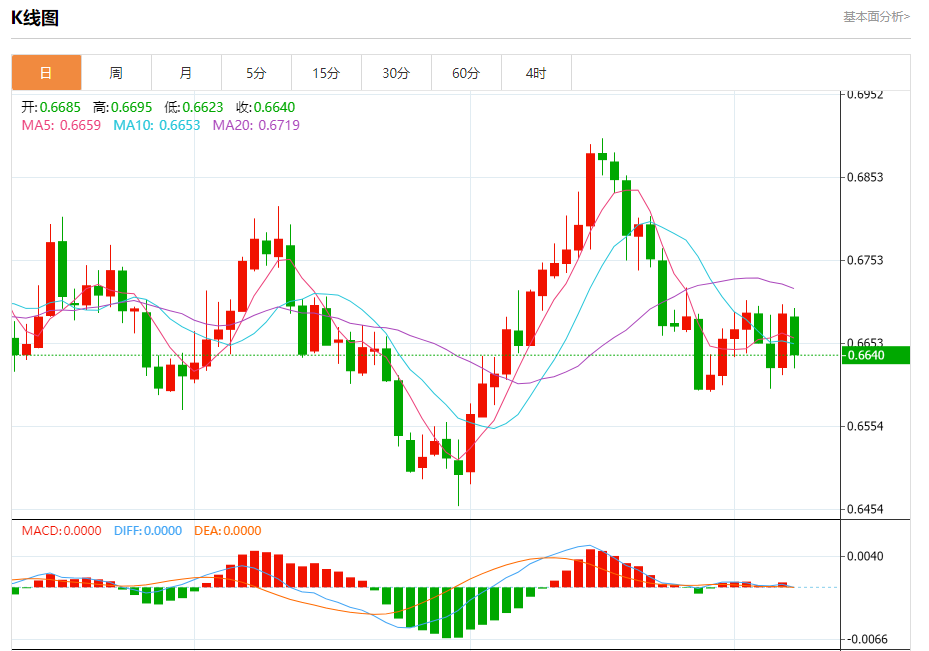Screen dimensions: 929x651
Task: Click the 高:0.6695 high price value
Action: [x=123, y=107]
